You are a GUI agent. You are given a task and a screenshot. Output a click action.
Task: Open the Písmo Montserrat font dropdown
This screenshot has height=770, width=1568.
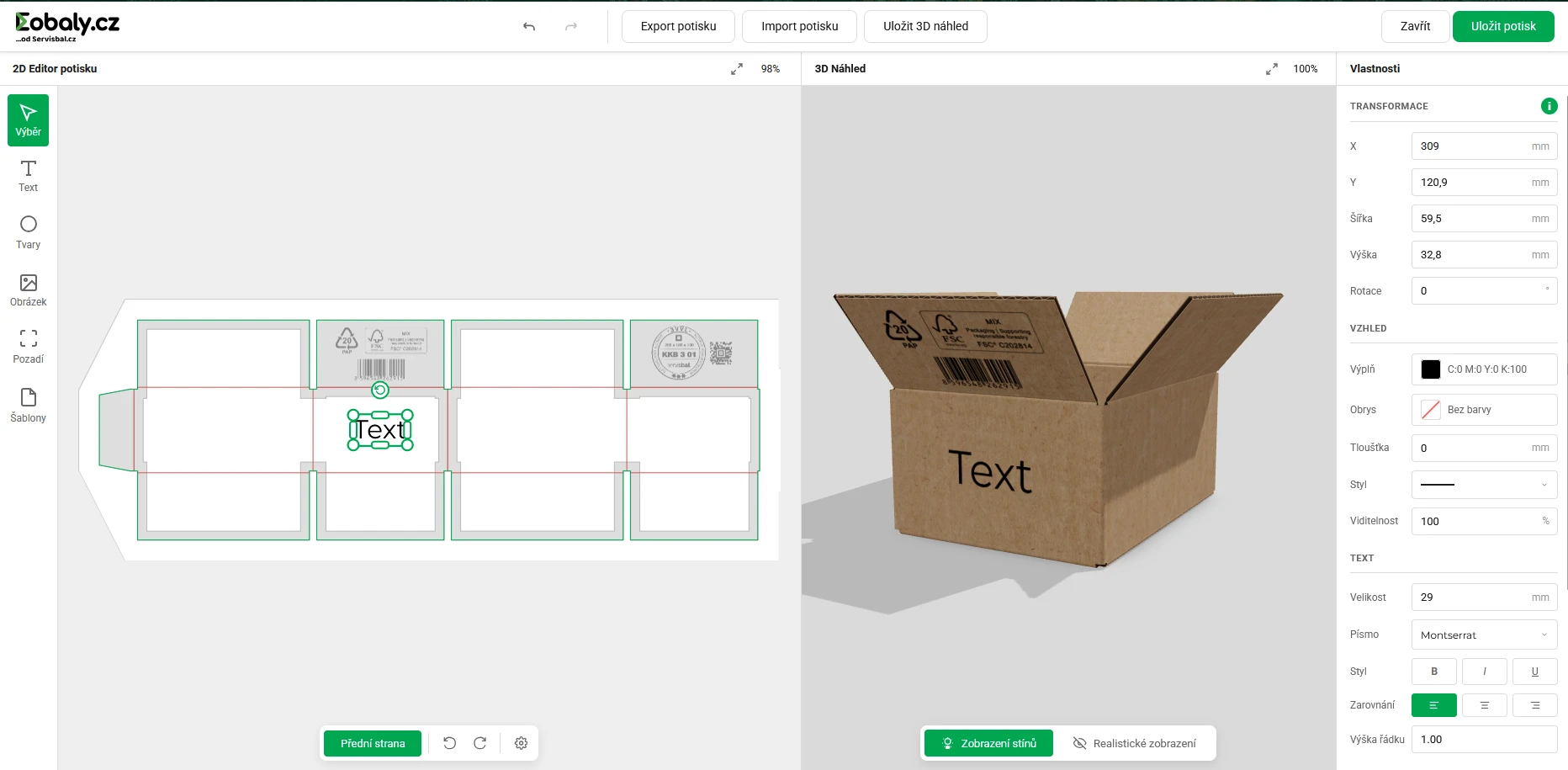pyautogui.click(x=1484, y=635)
